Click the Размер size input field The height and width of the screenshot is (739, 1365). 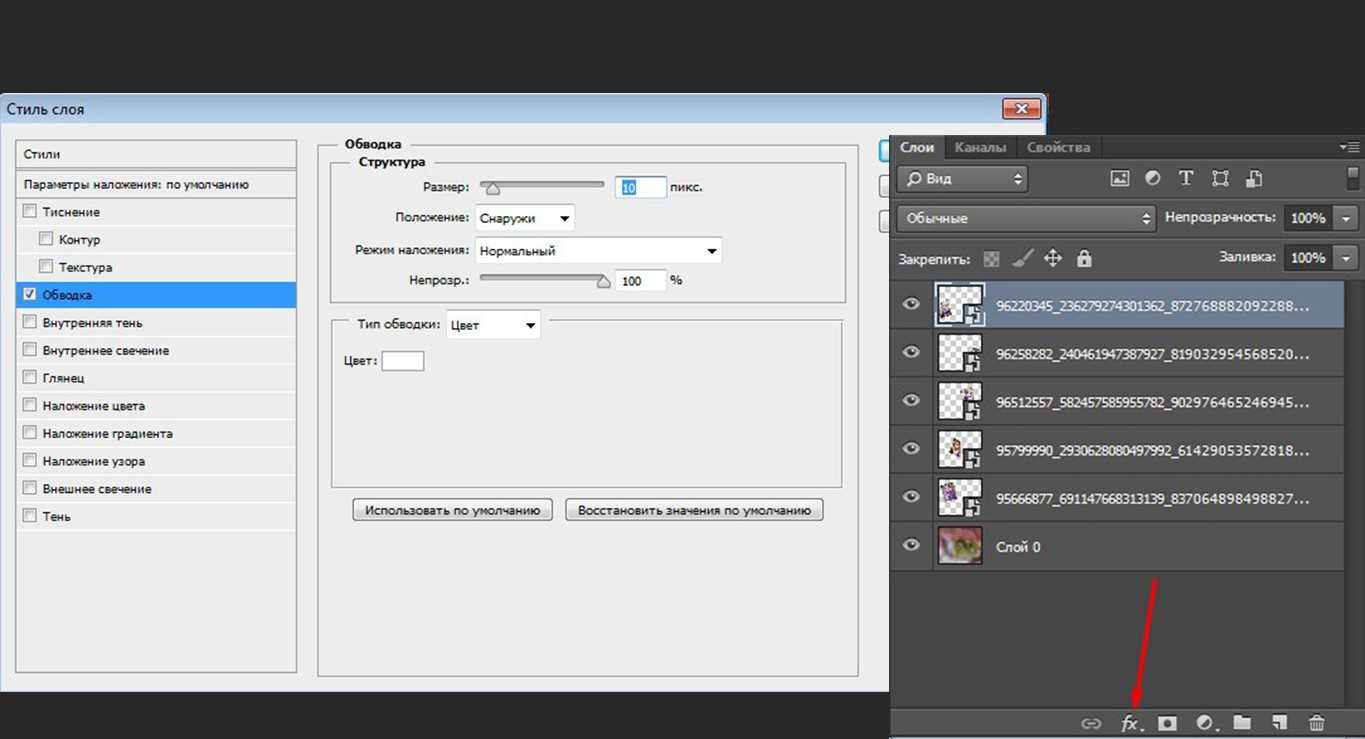point(640,187)
